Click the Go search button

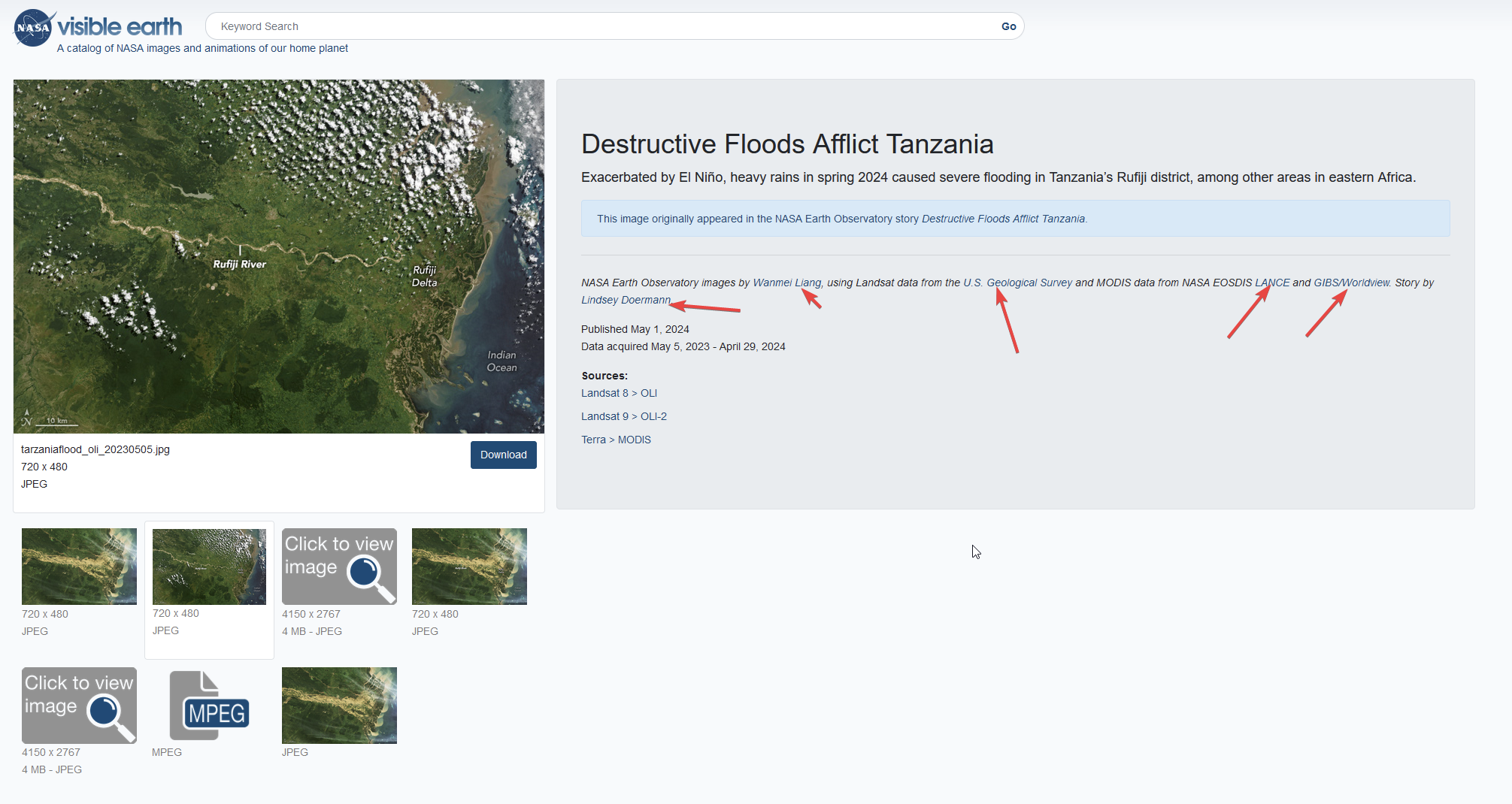click(1008, 26)
